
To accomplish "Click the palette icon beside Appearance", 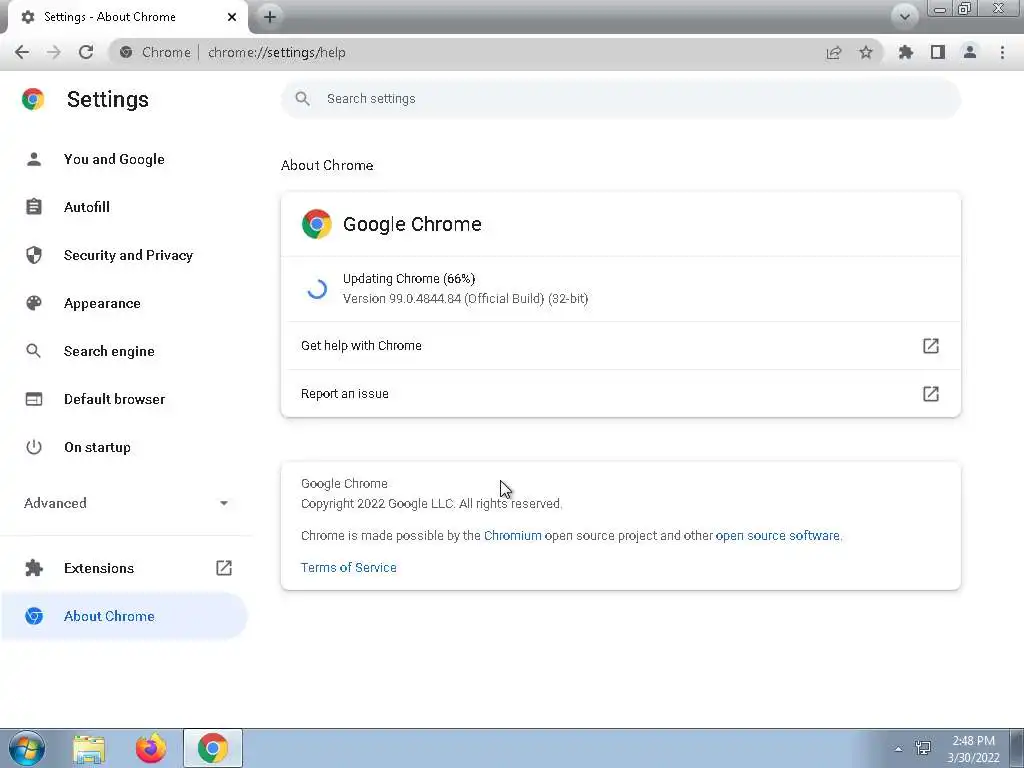I will pyautogui.click(x=34, y=303).
